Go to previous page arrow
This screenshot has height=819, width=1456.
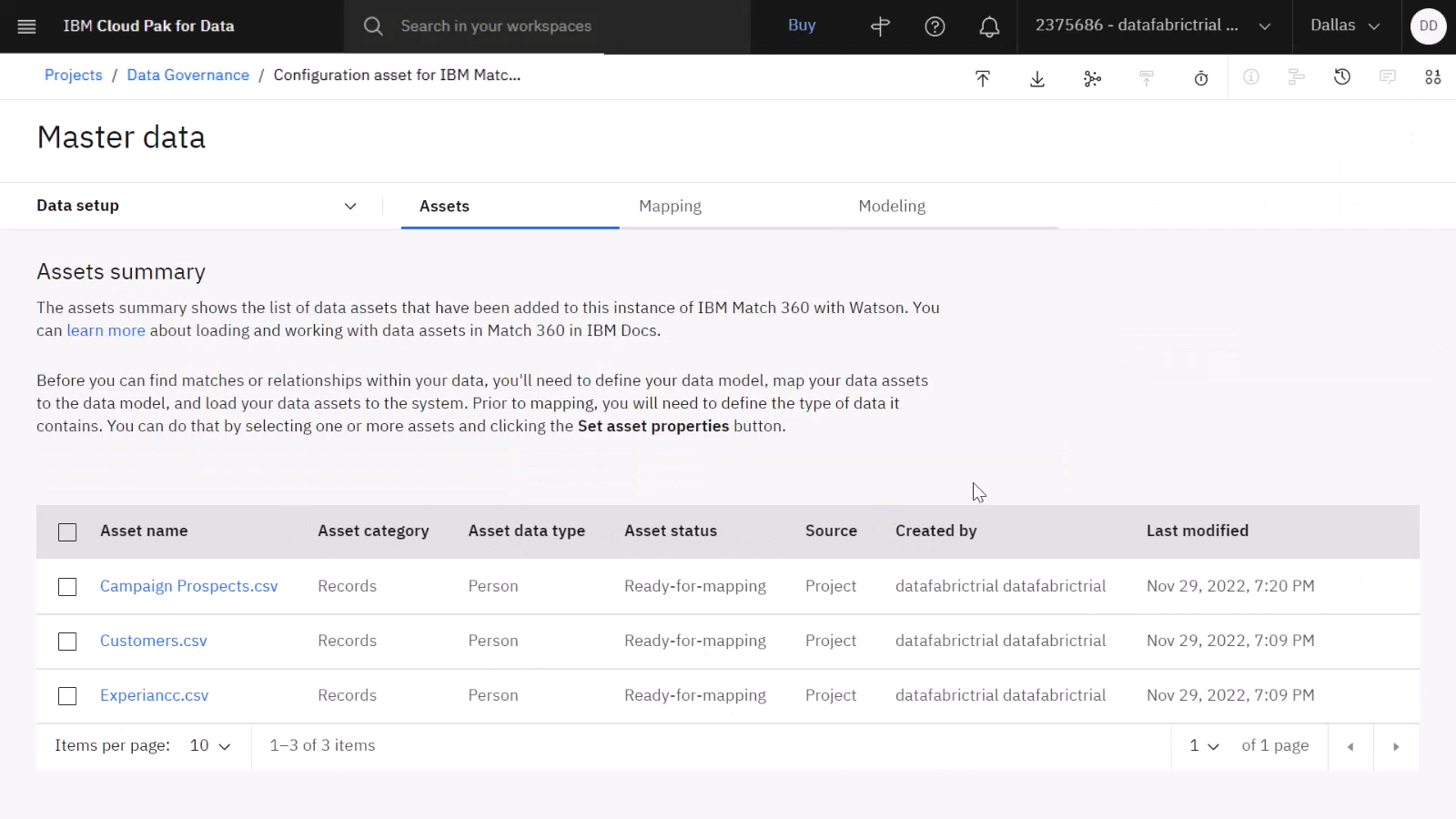tap(1350, 746)
